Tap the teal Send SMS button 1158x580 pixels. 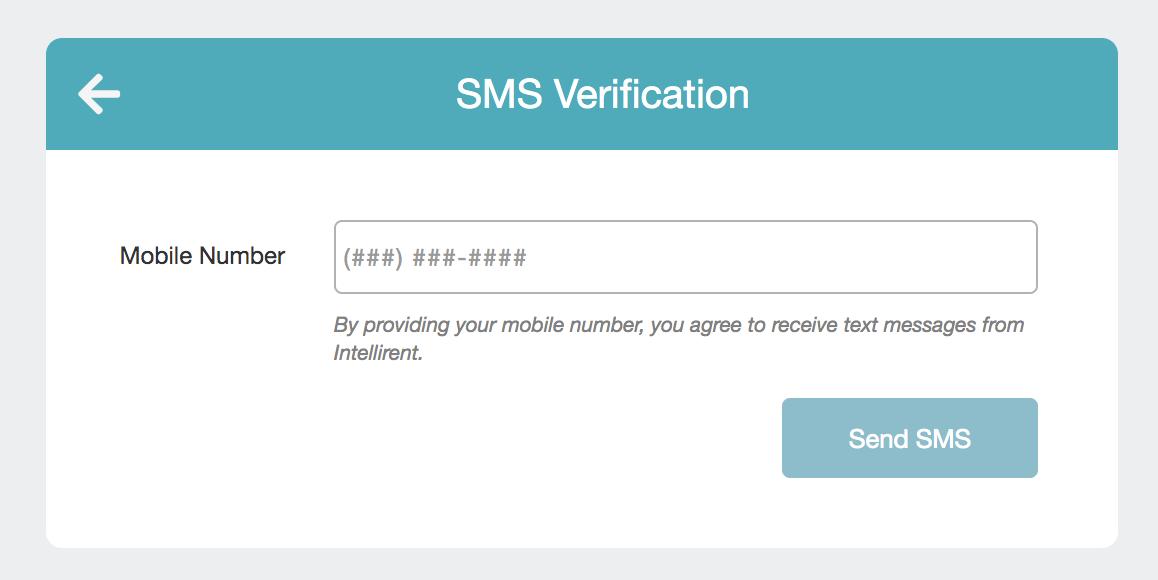point(909,438)
